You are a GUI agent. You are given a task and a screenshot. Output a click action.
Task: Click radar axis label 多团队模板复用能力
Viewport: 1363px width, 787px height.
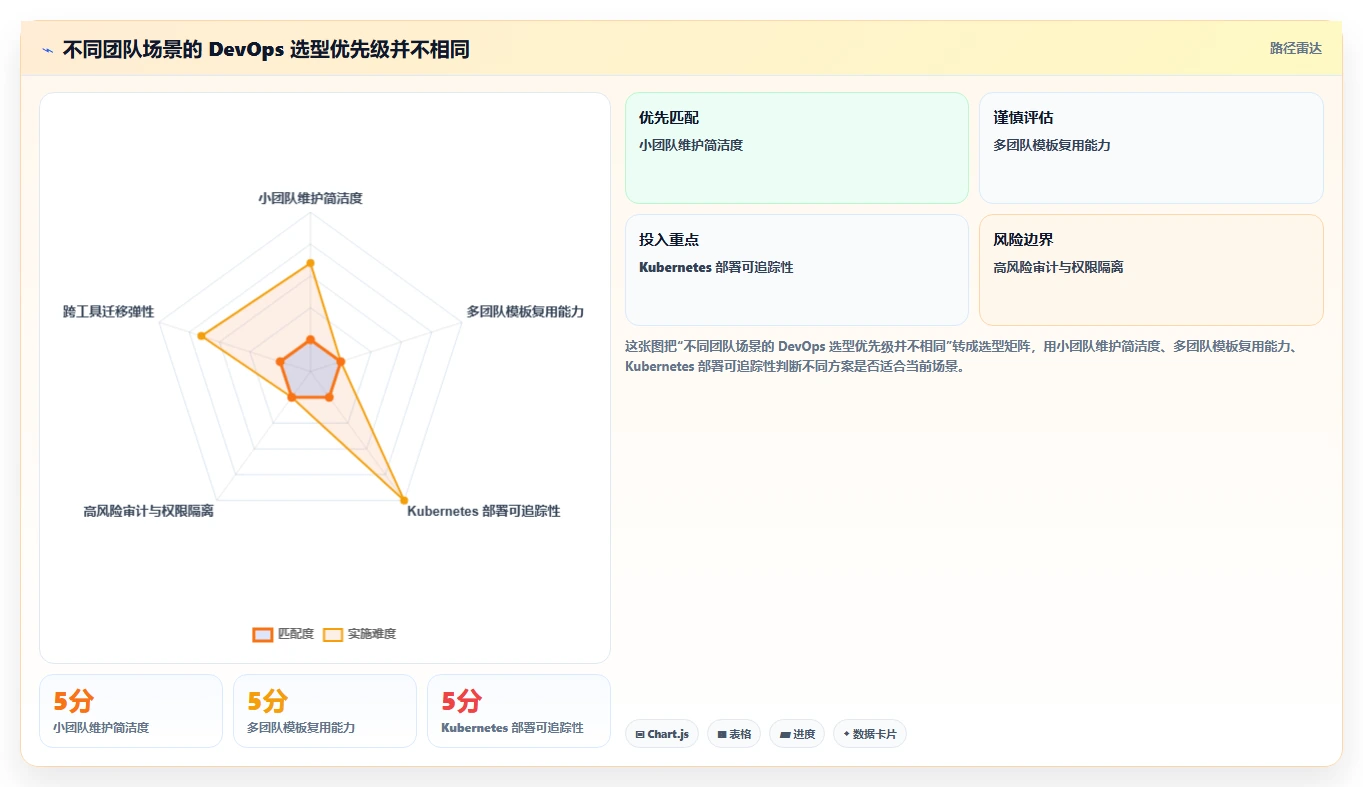(525, 311)
